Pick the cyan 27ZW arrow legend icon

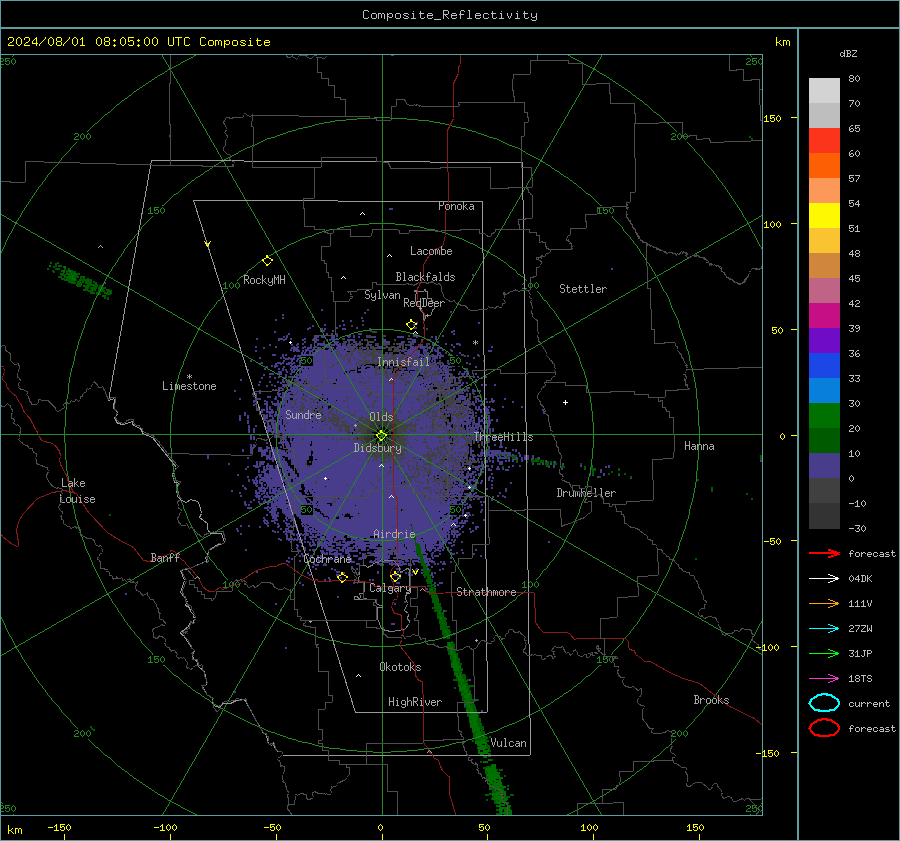point(824,629)
